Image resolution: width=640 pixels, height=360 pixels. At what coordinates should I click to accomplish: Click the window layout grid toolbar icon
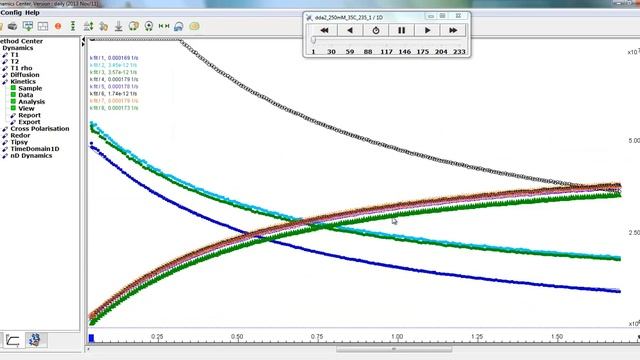tap(43, 27)
